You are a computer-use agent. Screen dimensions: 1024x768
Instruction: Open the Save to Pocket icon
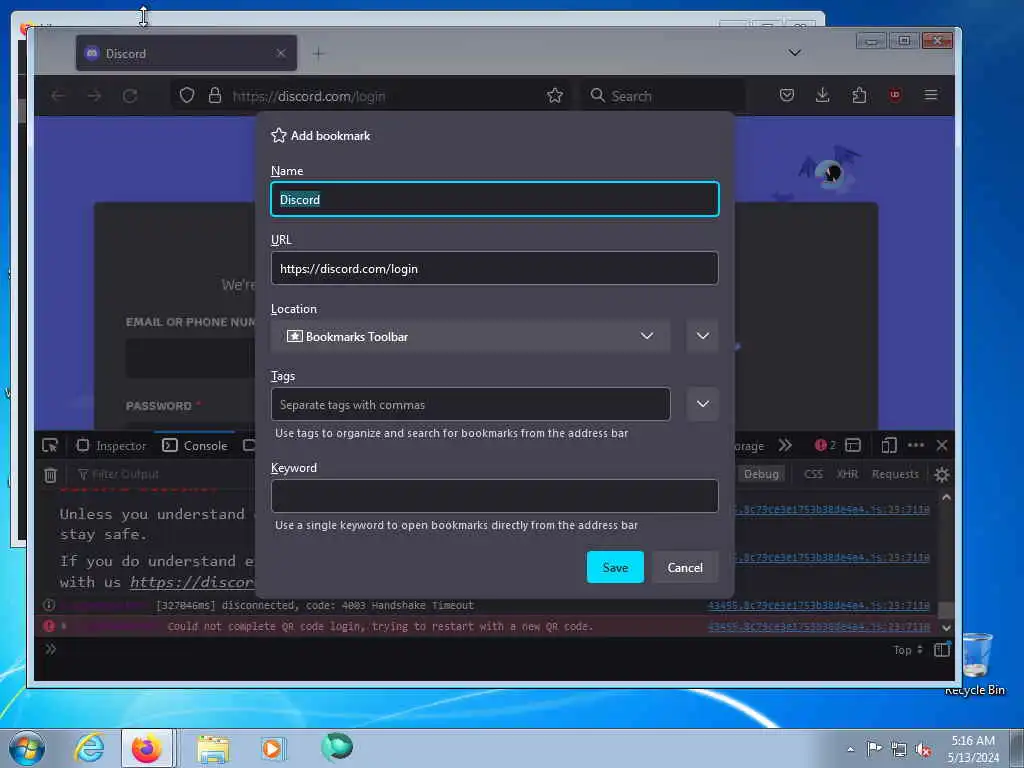(786, 95)
